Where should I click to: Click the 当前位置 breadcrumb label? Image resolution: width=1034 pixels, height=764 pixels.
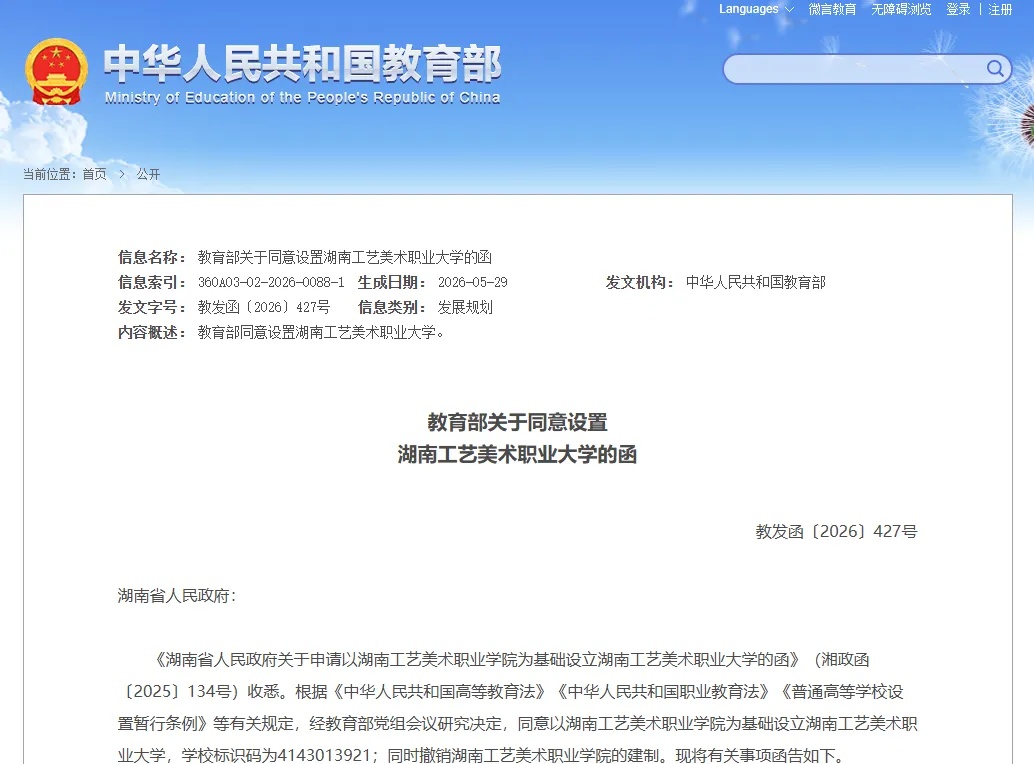(x=49, y=174)
